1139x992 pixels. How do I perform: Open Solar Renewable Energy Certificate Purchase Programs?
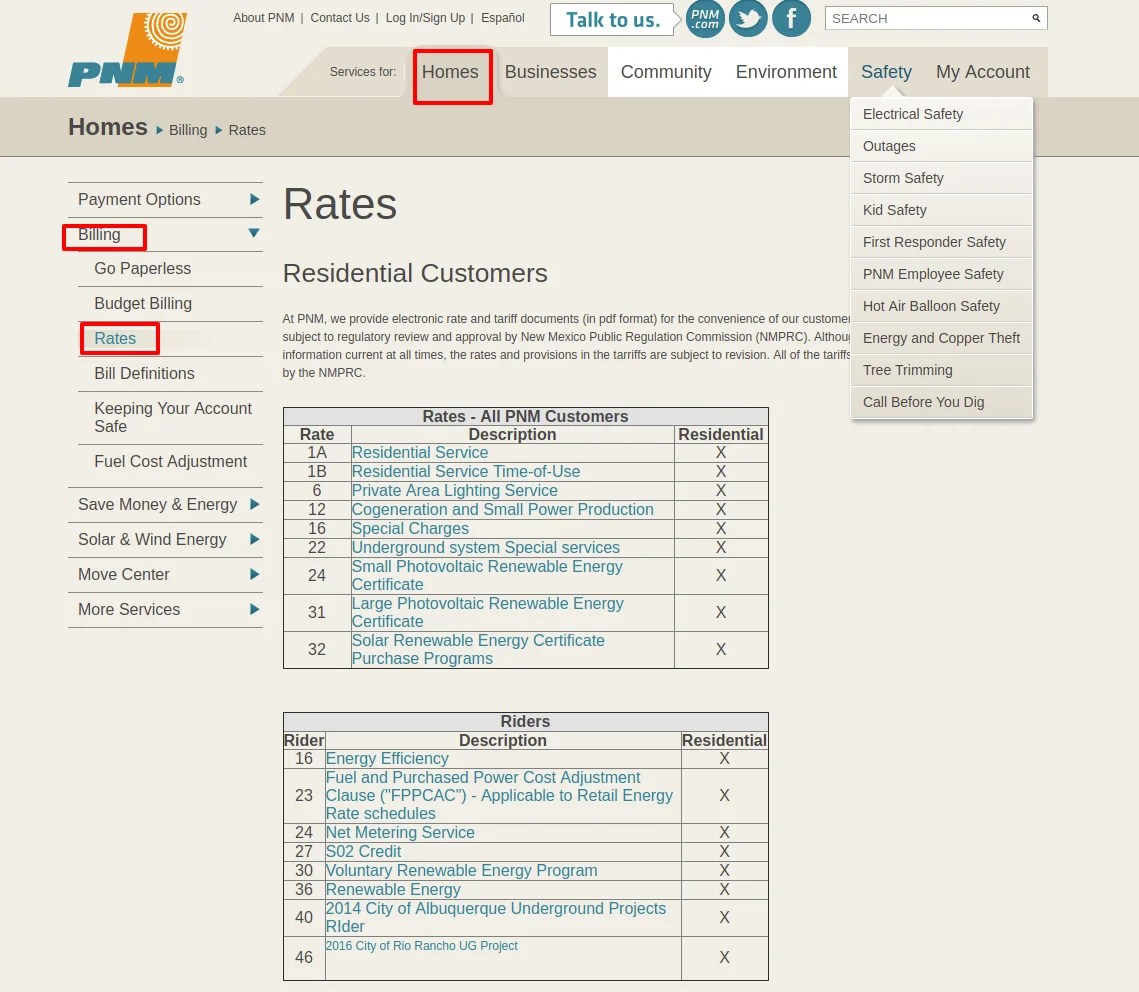click(478, 649)
